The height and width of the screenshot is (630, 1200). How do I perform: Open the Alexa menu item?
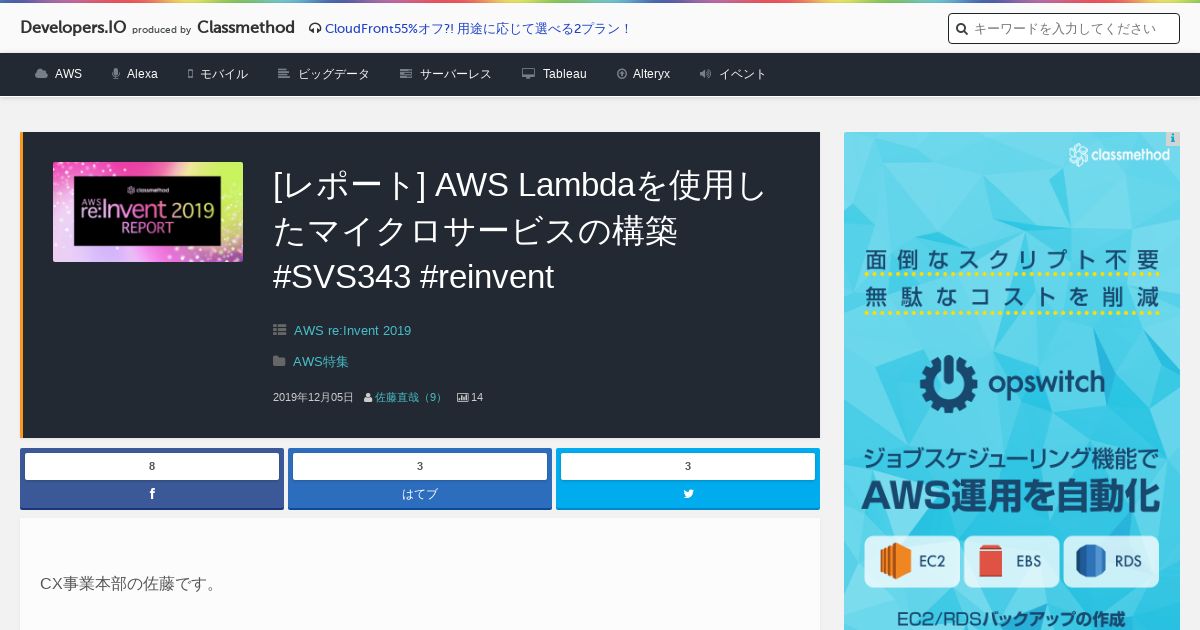[x=135, y=74]
